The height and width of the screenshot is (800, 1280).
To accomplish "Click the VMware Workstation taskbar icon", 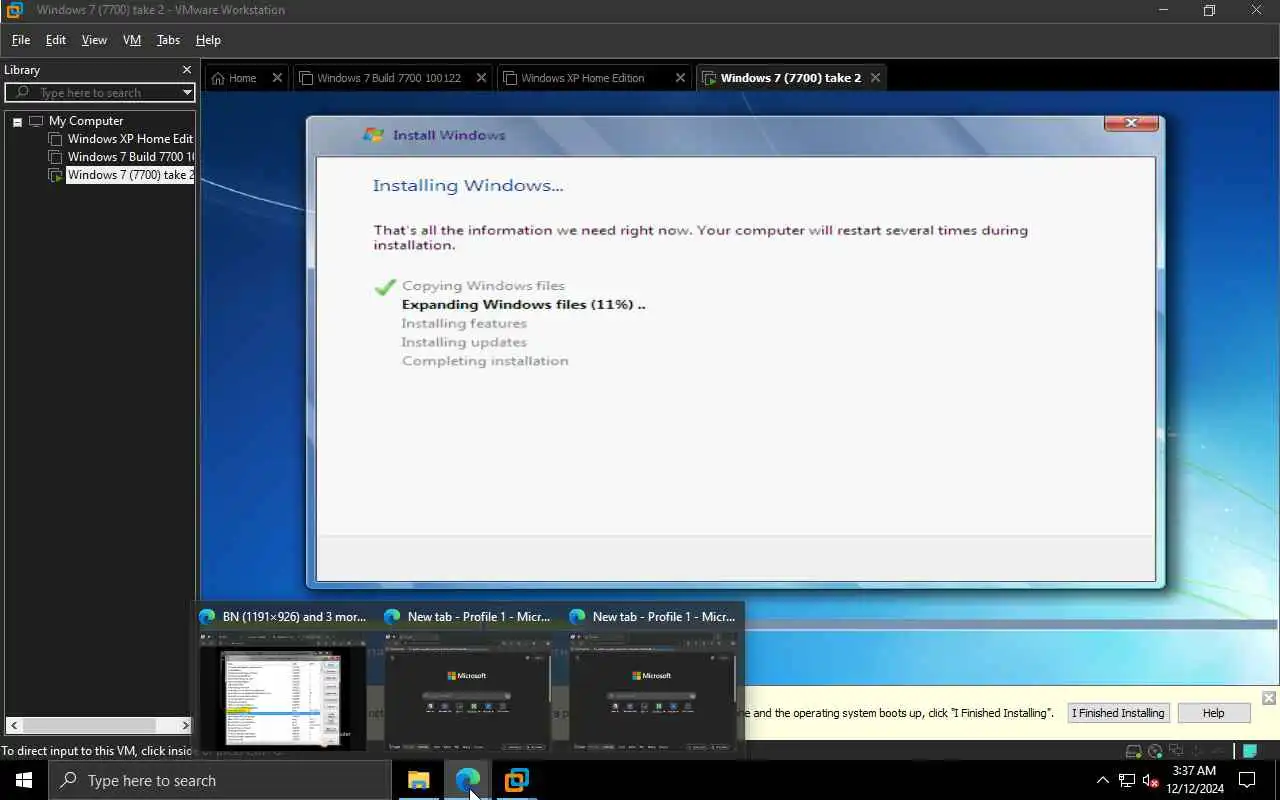I will pyautogui.click(x=516, y=780).
